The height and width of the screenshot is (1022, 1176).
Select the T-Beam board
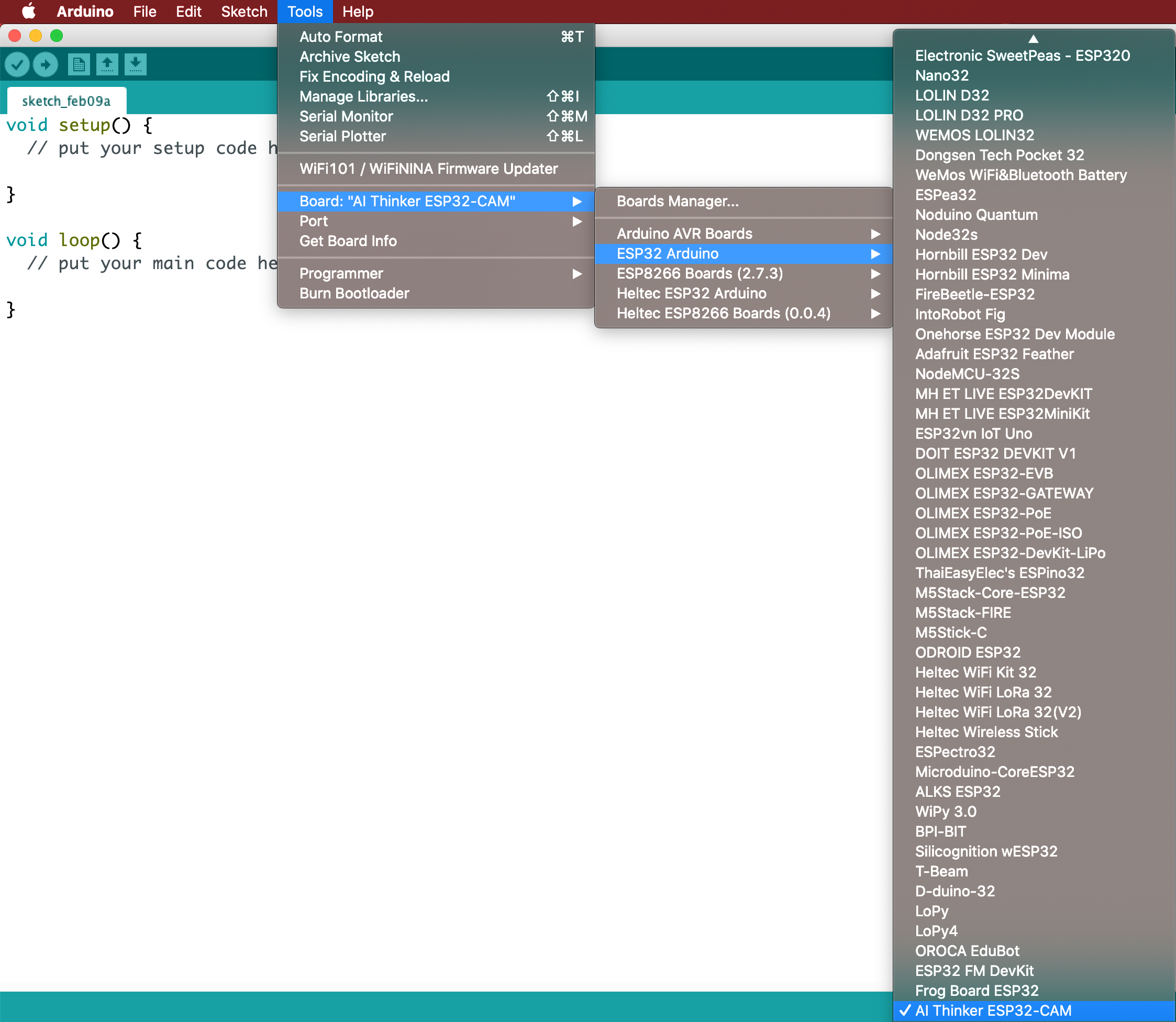coord(1034,871)
